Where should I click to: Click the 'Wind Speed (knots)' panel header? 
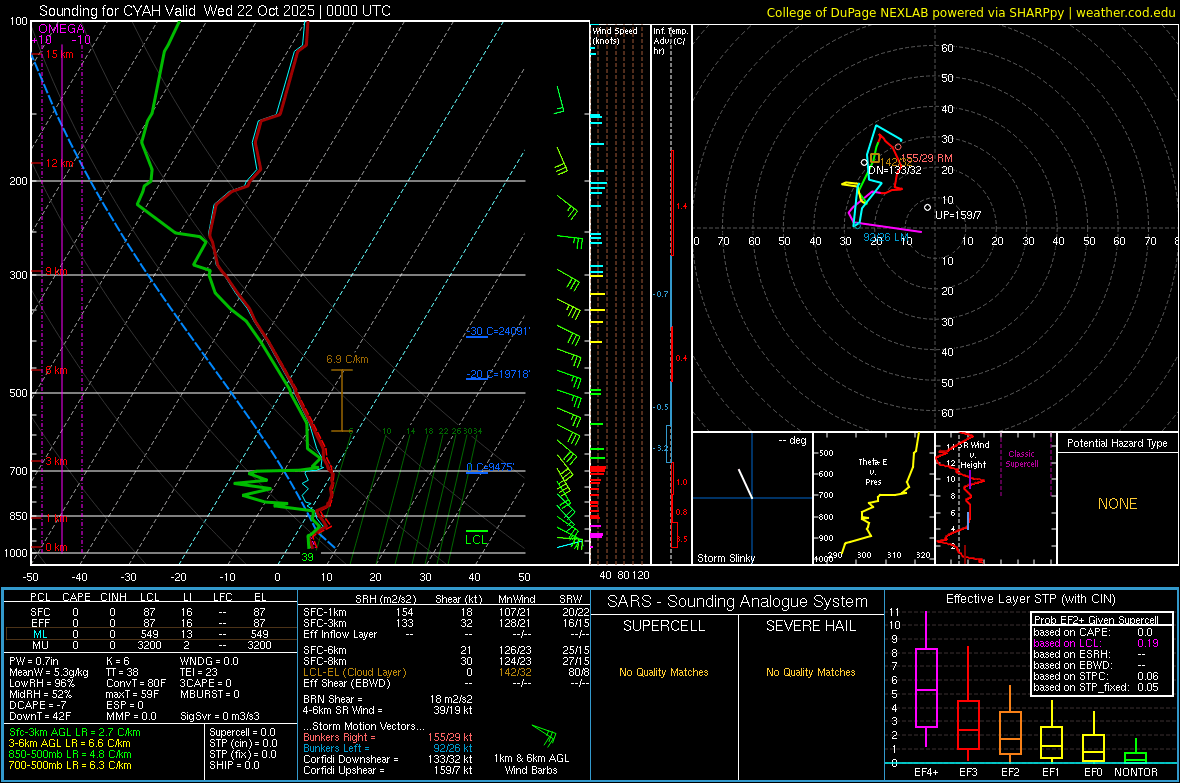(614, 35)
